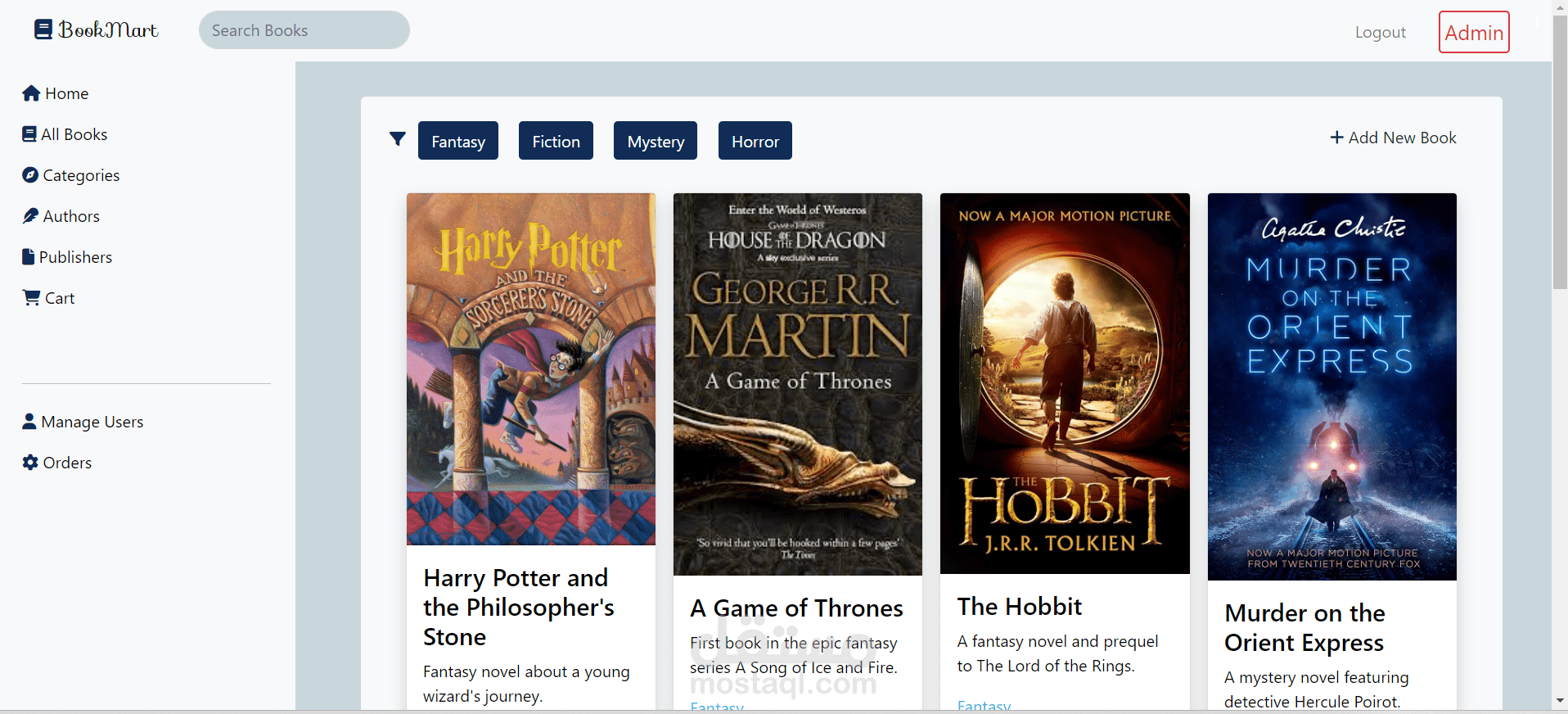Click the Categories compass icon
The image size is (1568, 714).
(x=30, y=174)
